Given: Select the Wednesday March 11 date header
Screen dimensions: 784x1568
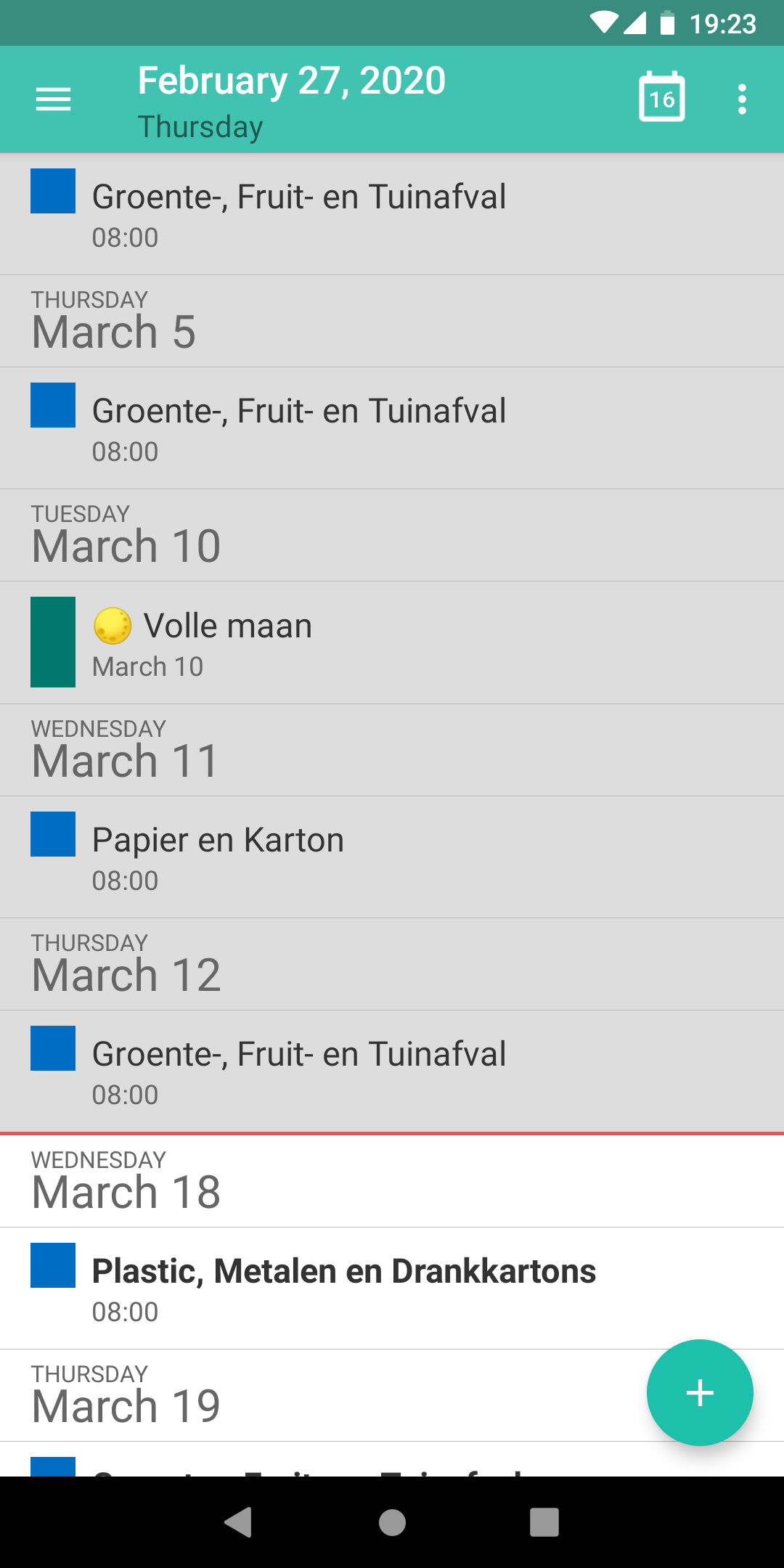Looking at the screenshot, I should click(x=125, y=750).
